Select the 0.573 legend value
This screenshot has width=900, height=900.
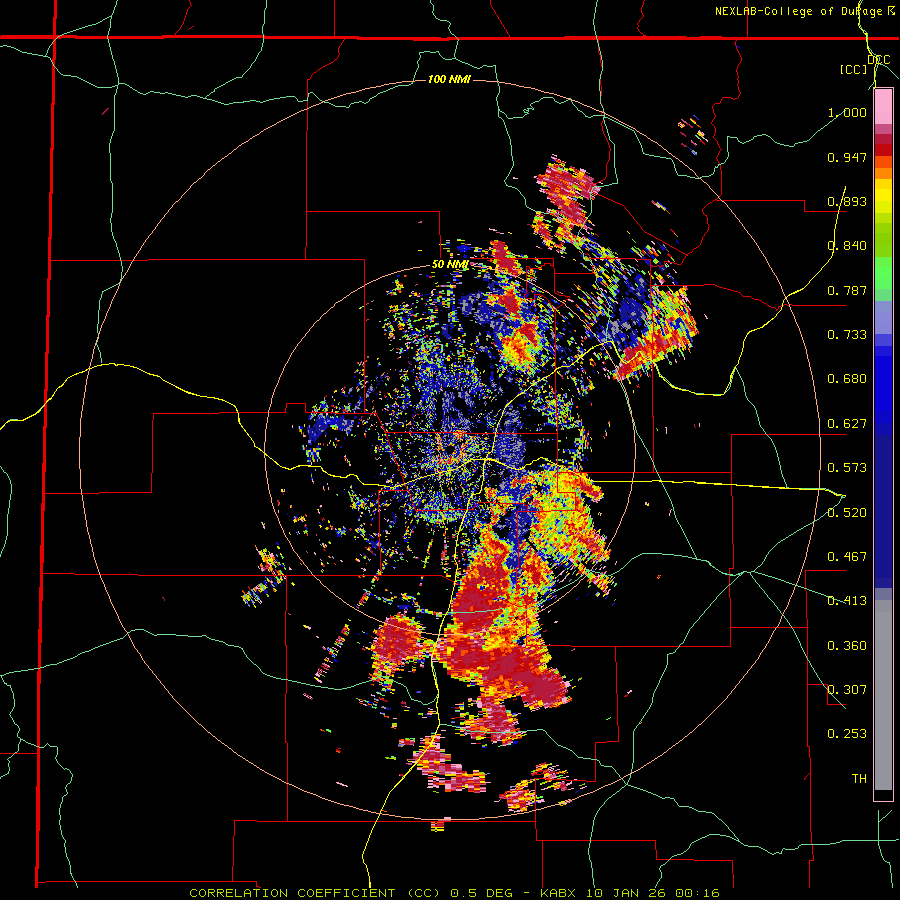point(847,468)
